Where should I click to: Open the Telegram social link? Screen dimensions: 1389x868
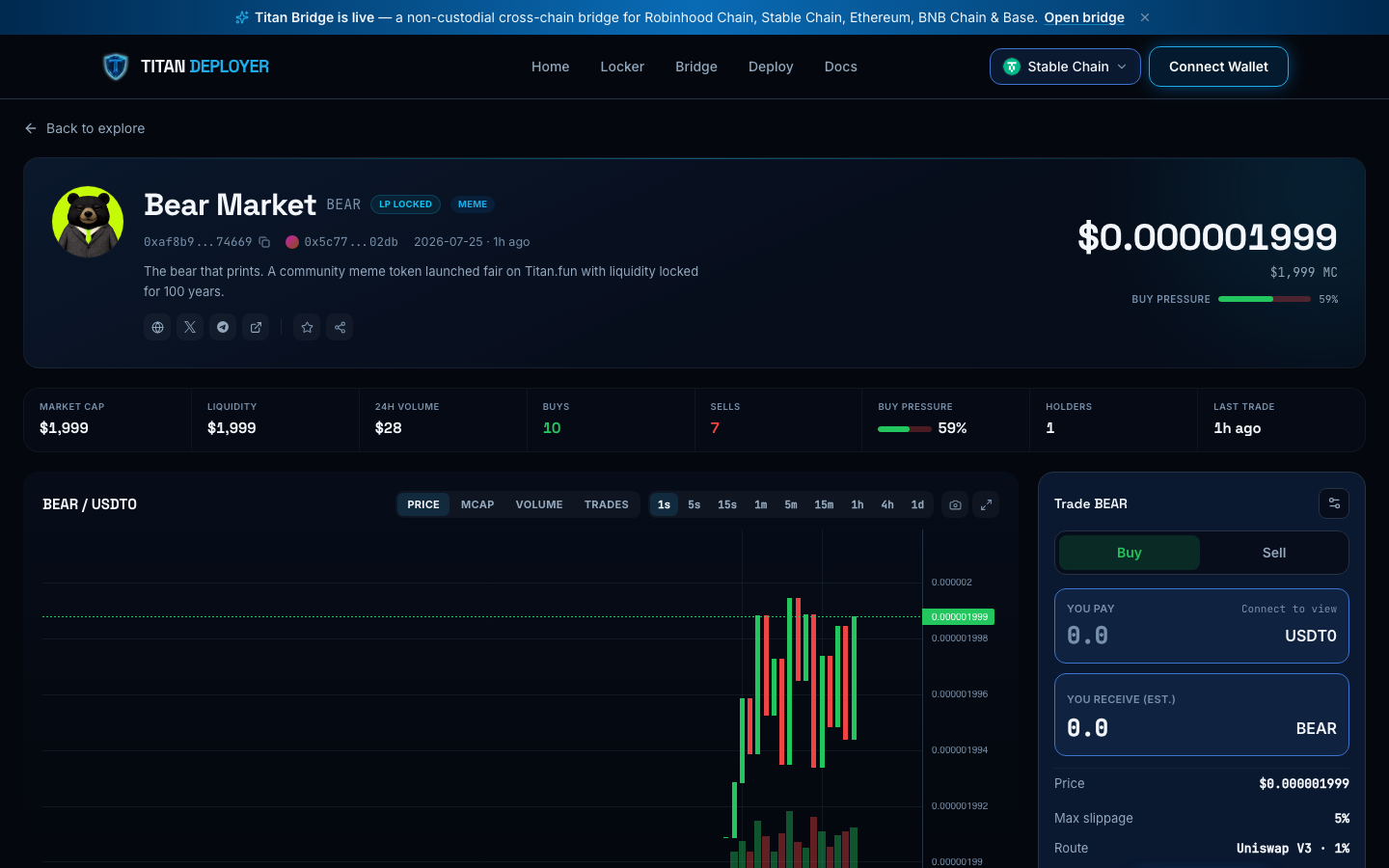pos(223,327)
